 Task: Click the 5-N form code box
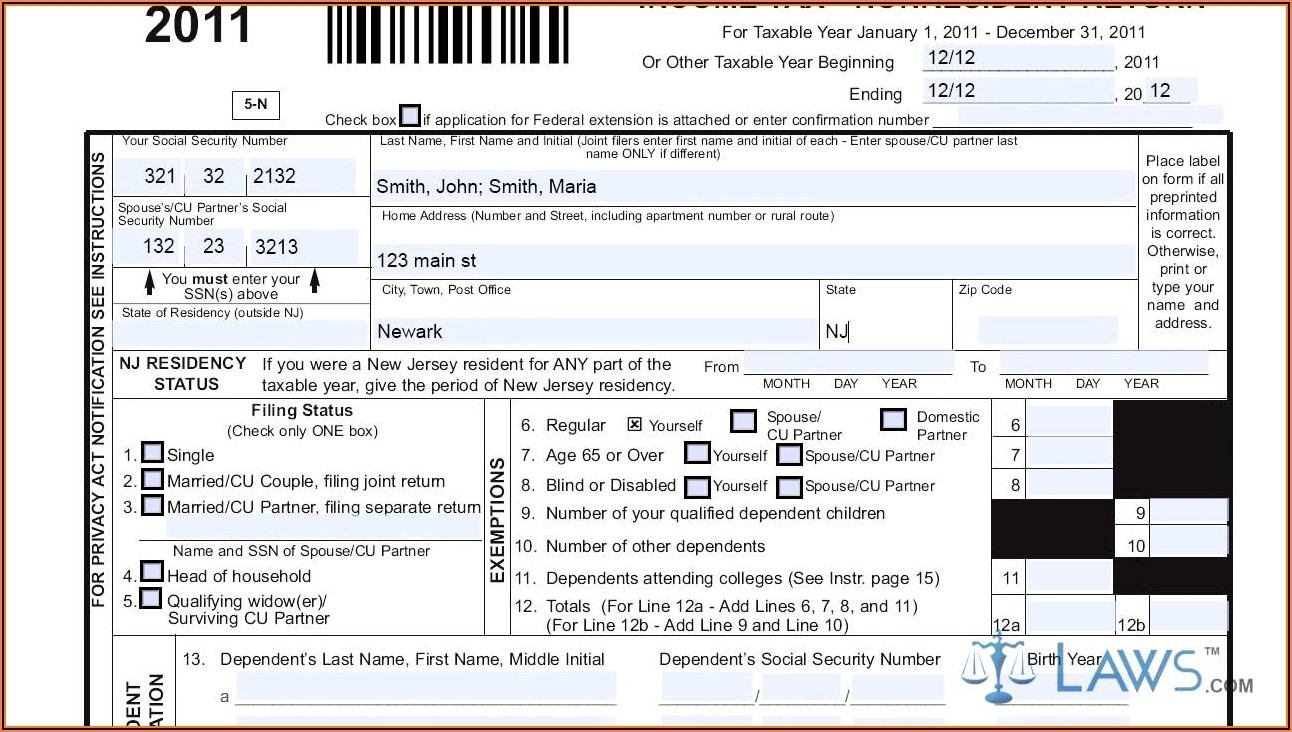[x=257, y=105]
